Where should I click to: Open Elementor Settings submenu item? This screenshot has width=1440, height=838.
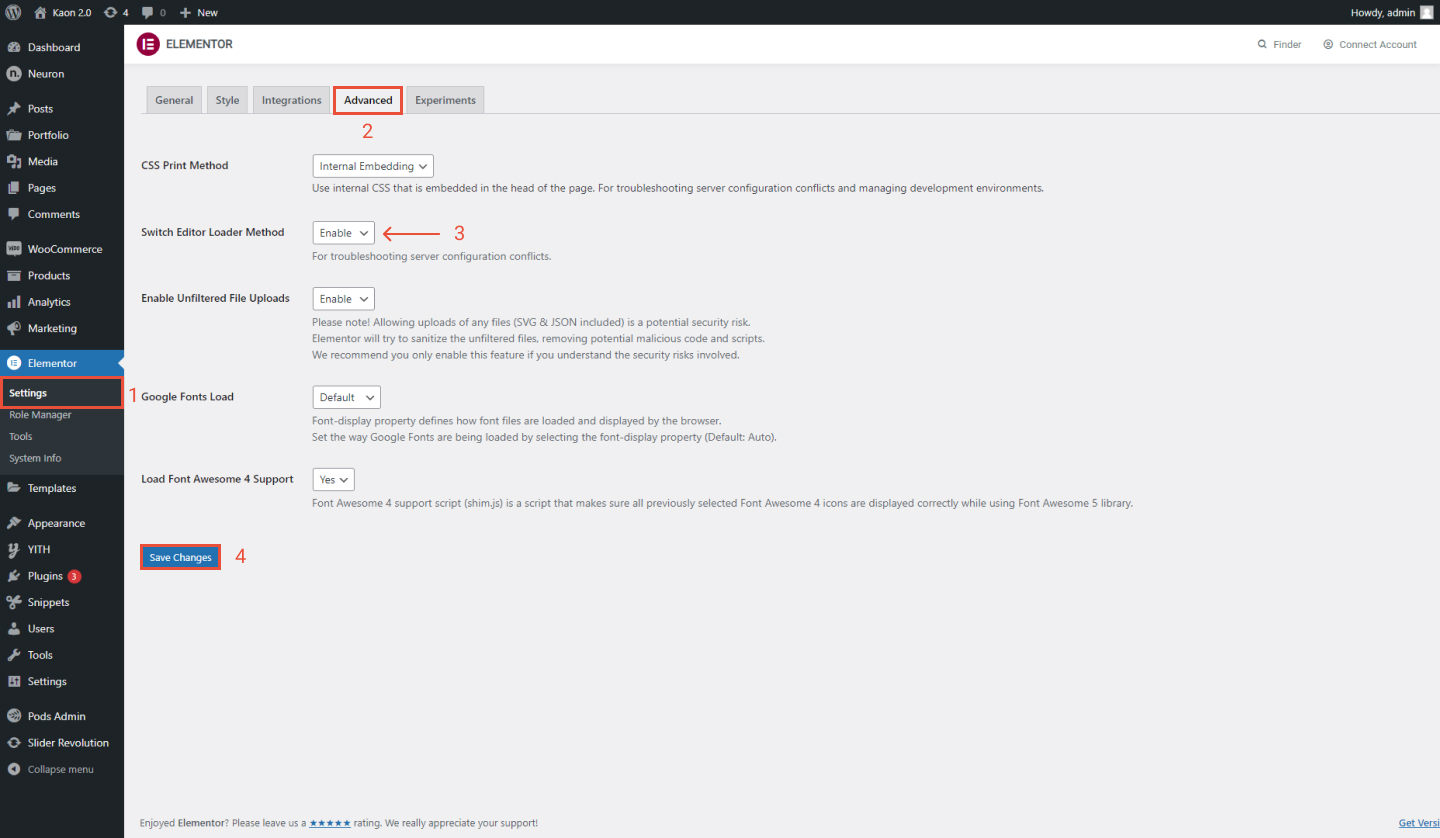62,393
